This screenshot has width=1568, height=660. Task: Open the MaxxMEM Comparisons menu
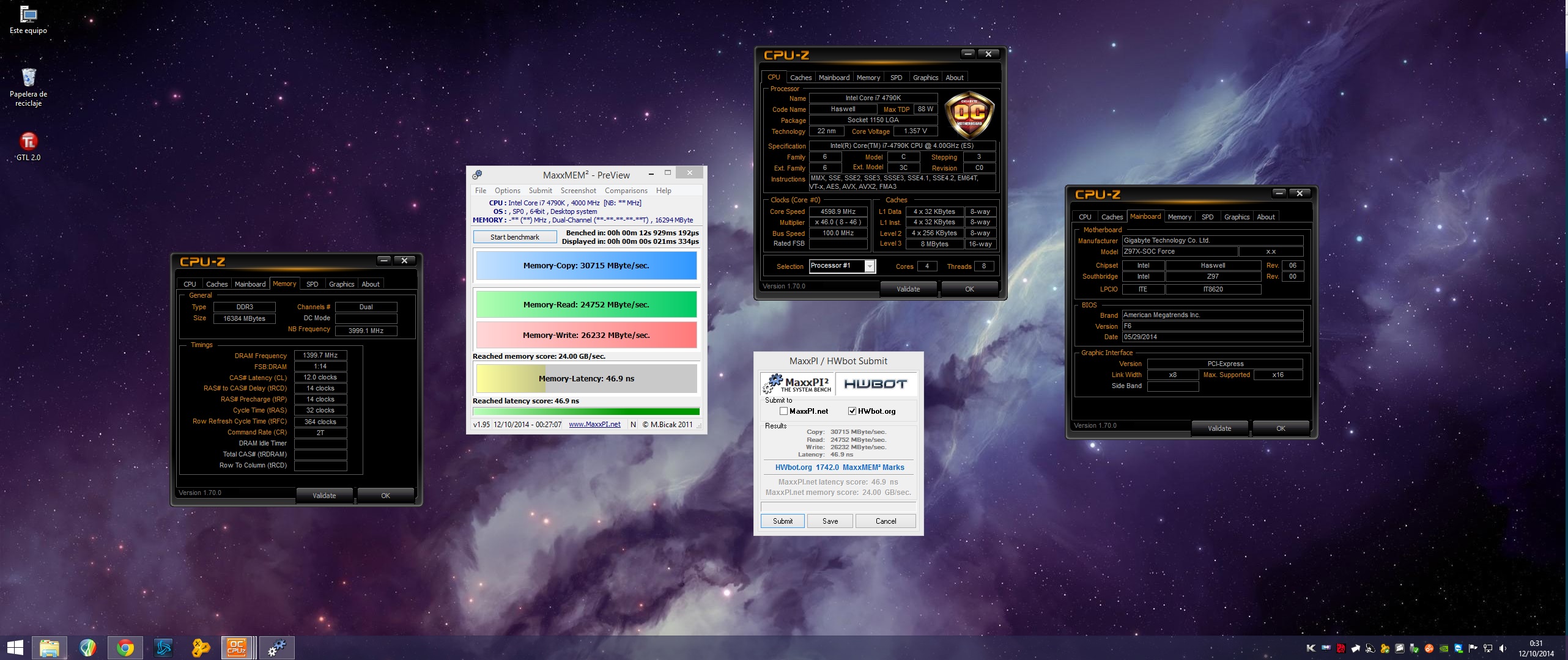626,191
